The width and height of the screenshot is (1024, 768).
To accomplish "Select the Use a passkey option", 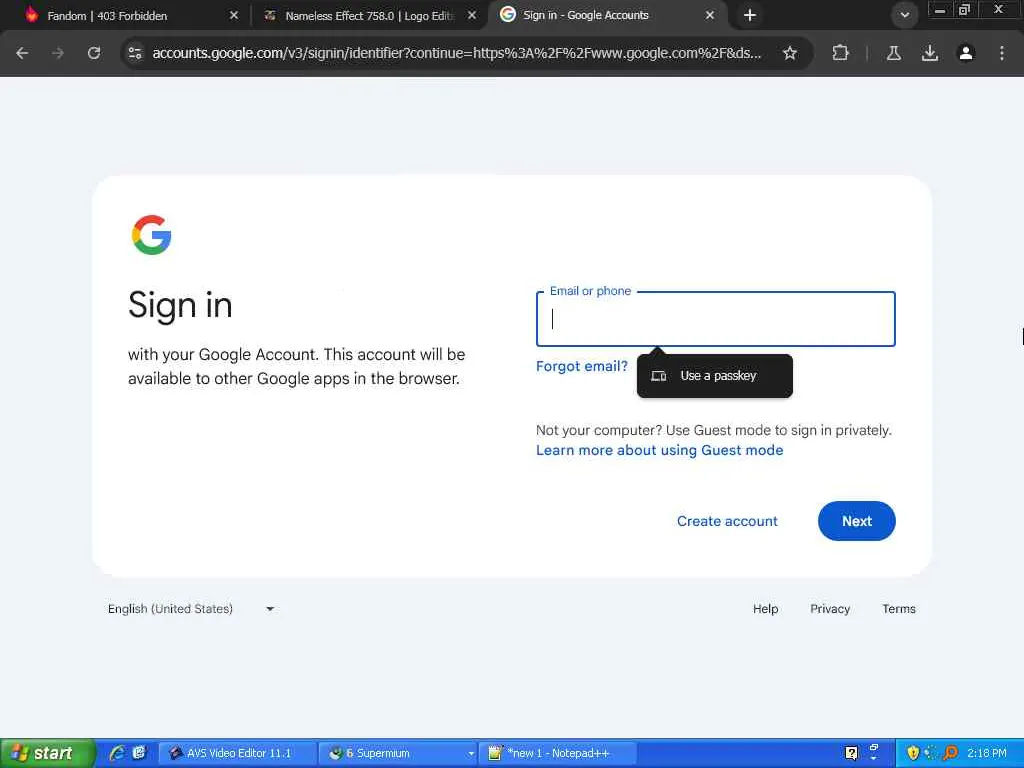I will click(x=715, y=376).
